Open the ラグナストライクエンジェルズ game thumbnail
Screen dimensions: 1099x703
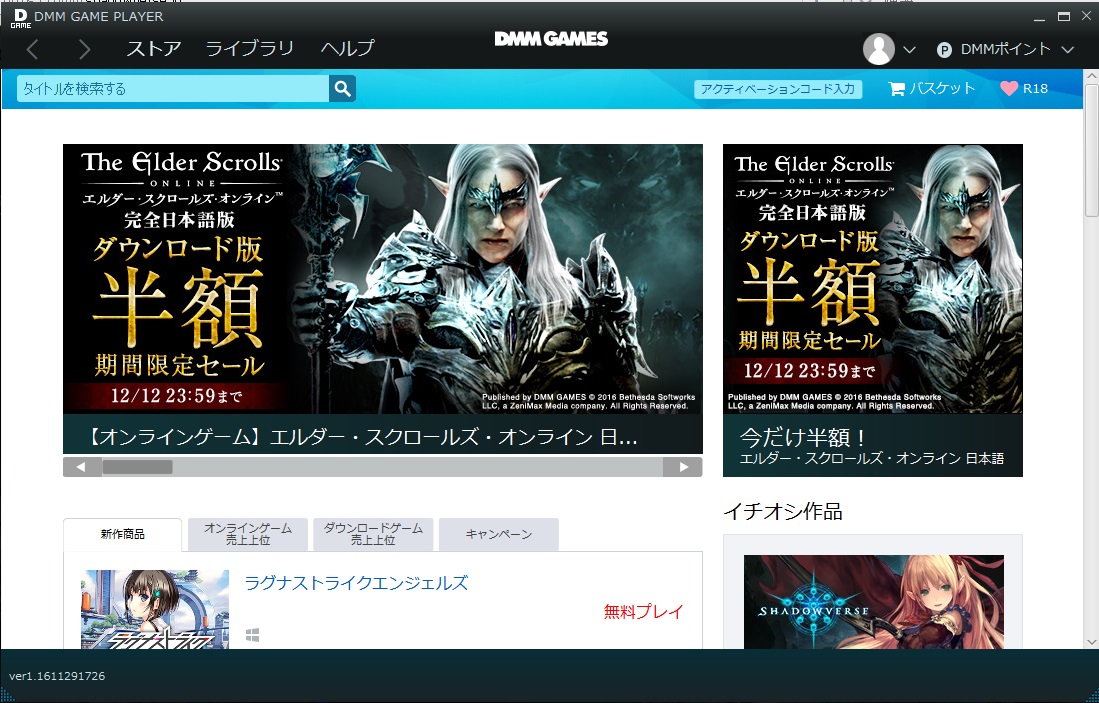[x=155, y=609]
